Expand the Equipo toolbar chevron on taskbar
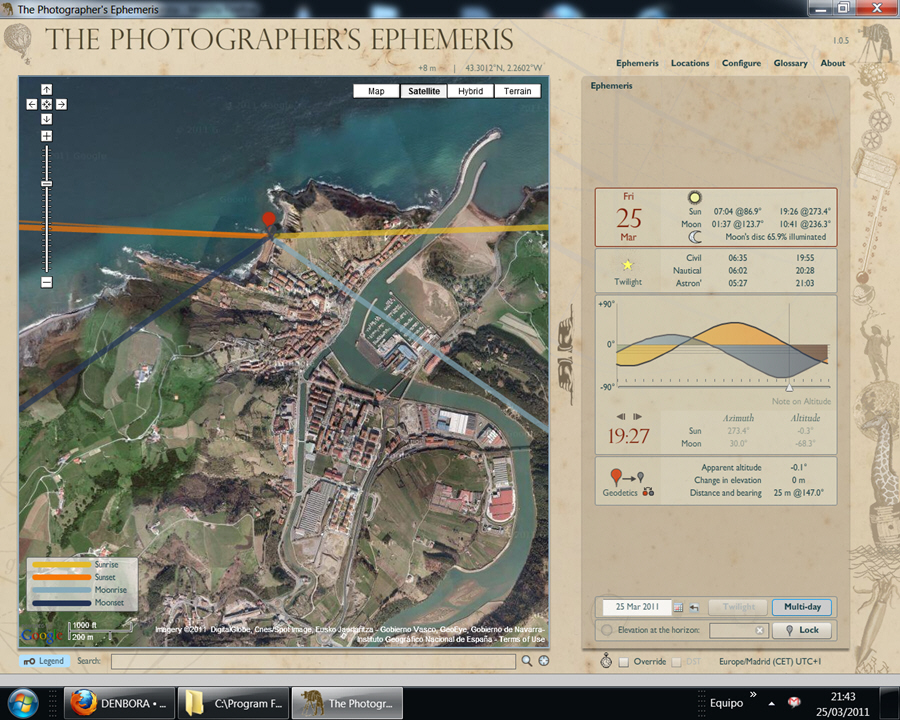The width and height of the screenshot is (900, 720). [x=753, y=695]
